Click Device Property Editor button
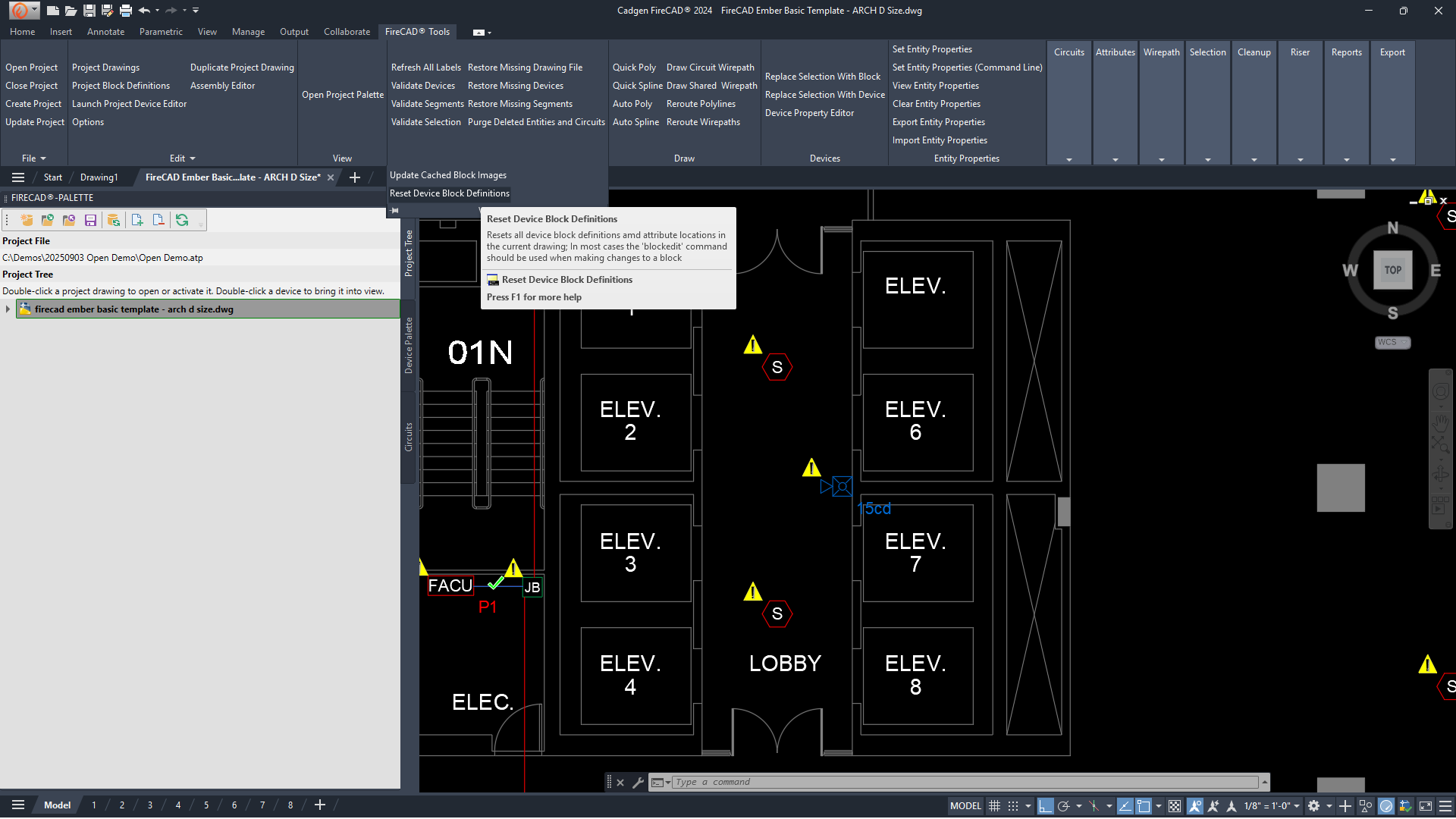1456x819 pixels. (x=809, y=113)
